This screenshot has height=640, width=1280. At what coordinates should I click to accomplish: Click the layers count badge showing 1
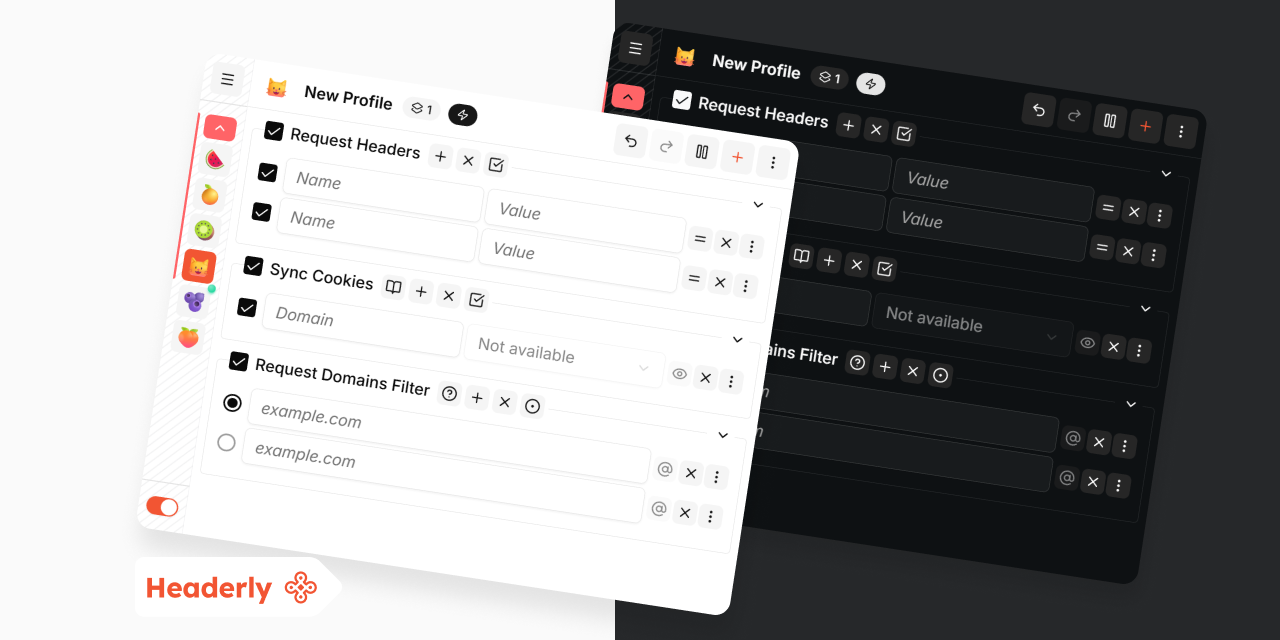(x=422, y=108)
